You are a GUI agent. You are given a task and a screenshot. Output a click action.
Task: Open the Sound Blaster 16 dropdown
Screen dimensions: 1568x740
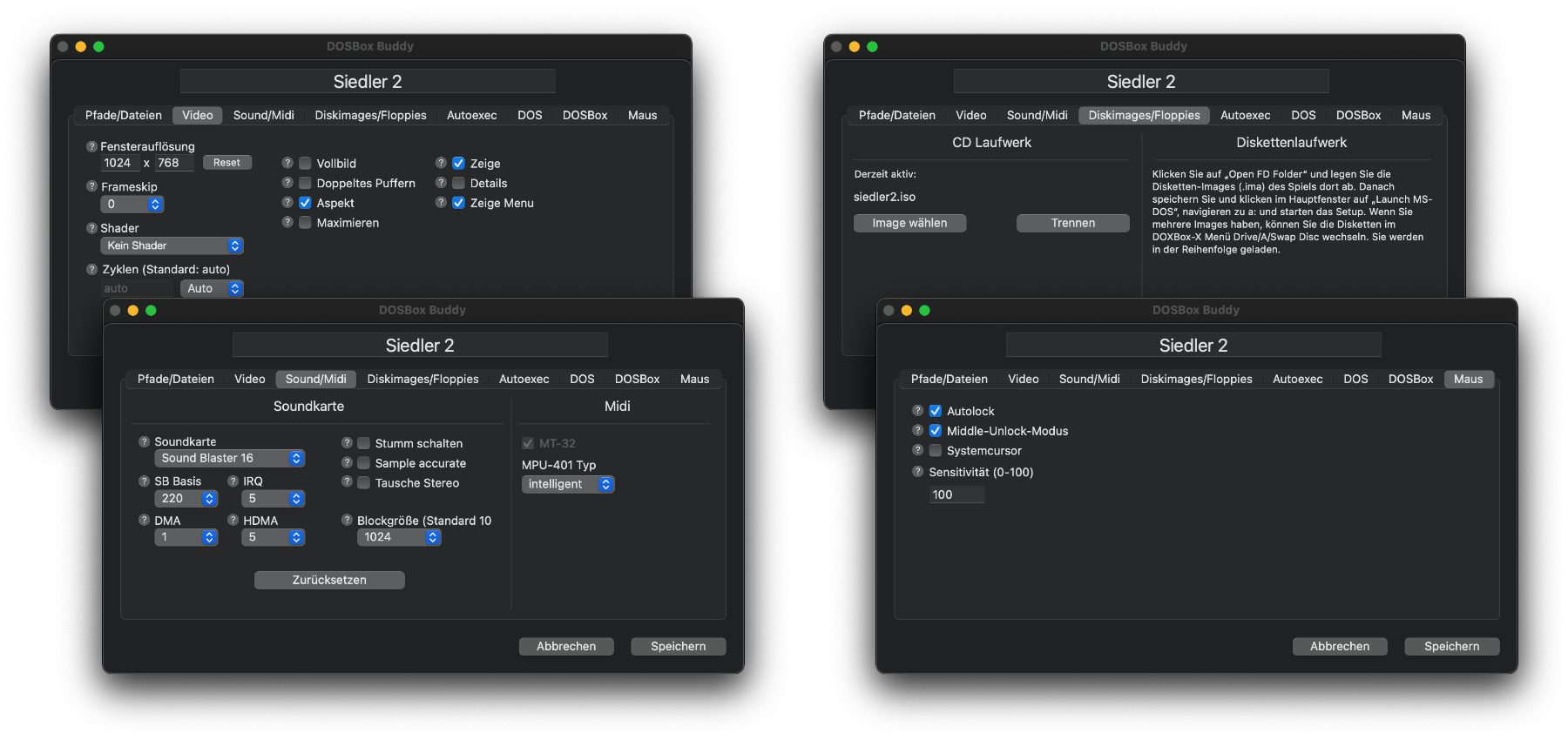[x=229, y=459]
